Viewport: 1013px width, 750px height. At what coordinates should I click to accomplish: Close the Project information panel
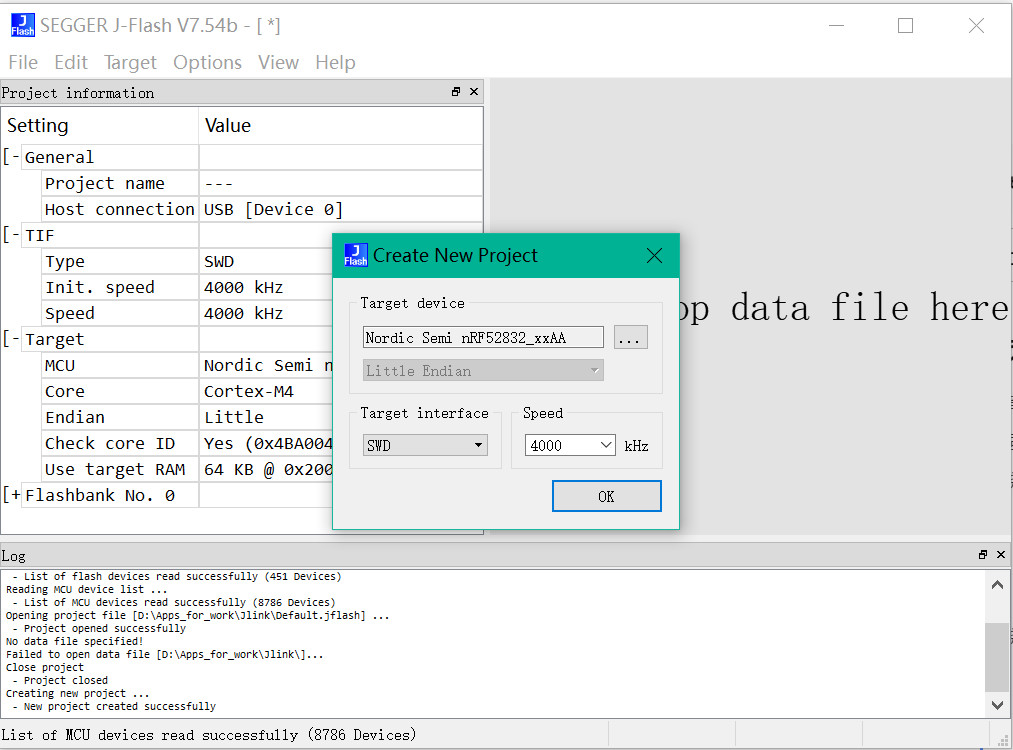point(474,92)
